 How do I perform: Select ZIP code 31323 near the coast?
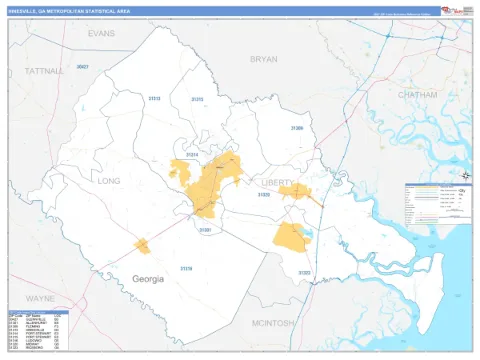[304, 273]
